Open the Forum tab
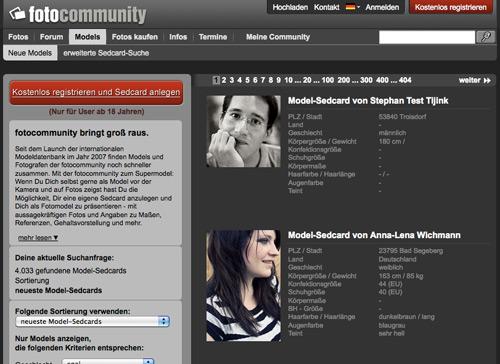 click(x=52, y=37)
